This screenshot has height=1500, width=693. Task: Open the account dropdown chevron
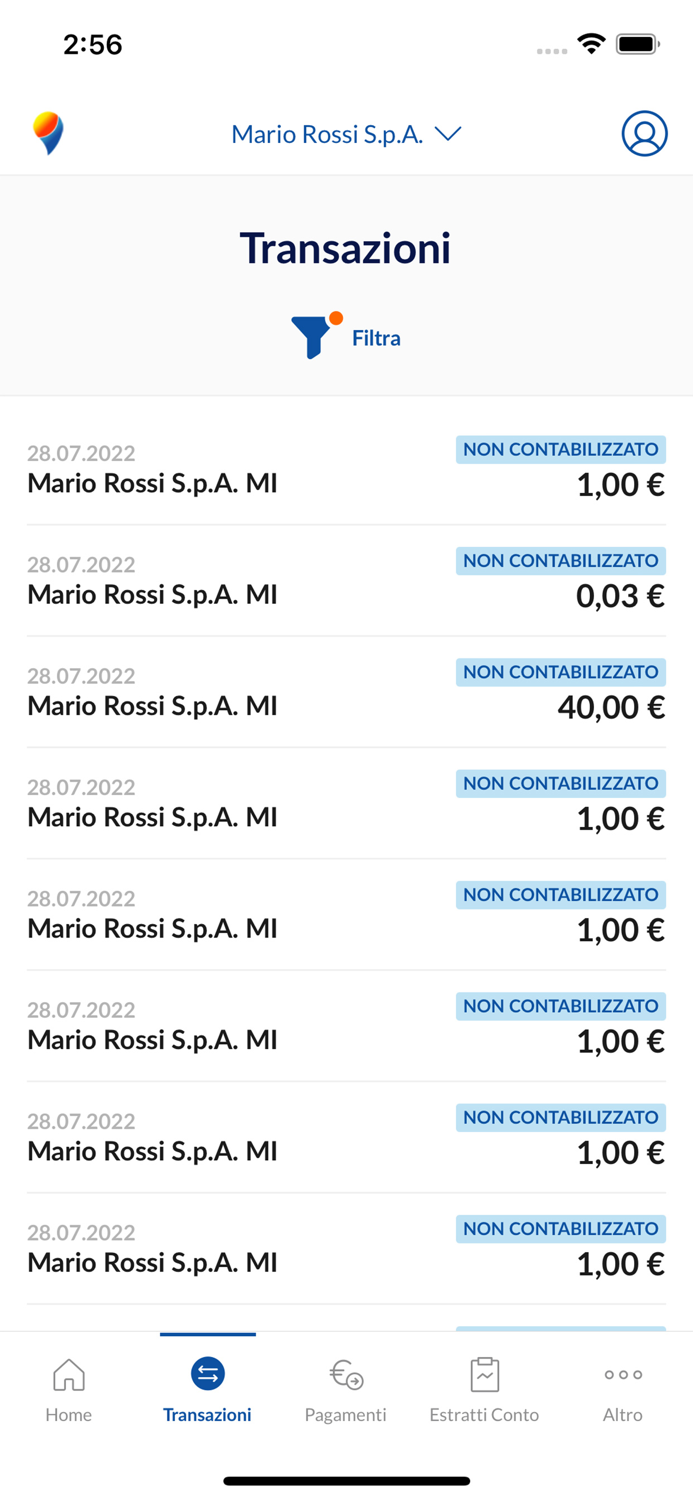tap(449, 133)
